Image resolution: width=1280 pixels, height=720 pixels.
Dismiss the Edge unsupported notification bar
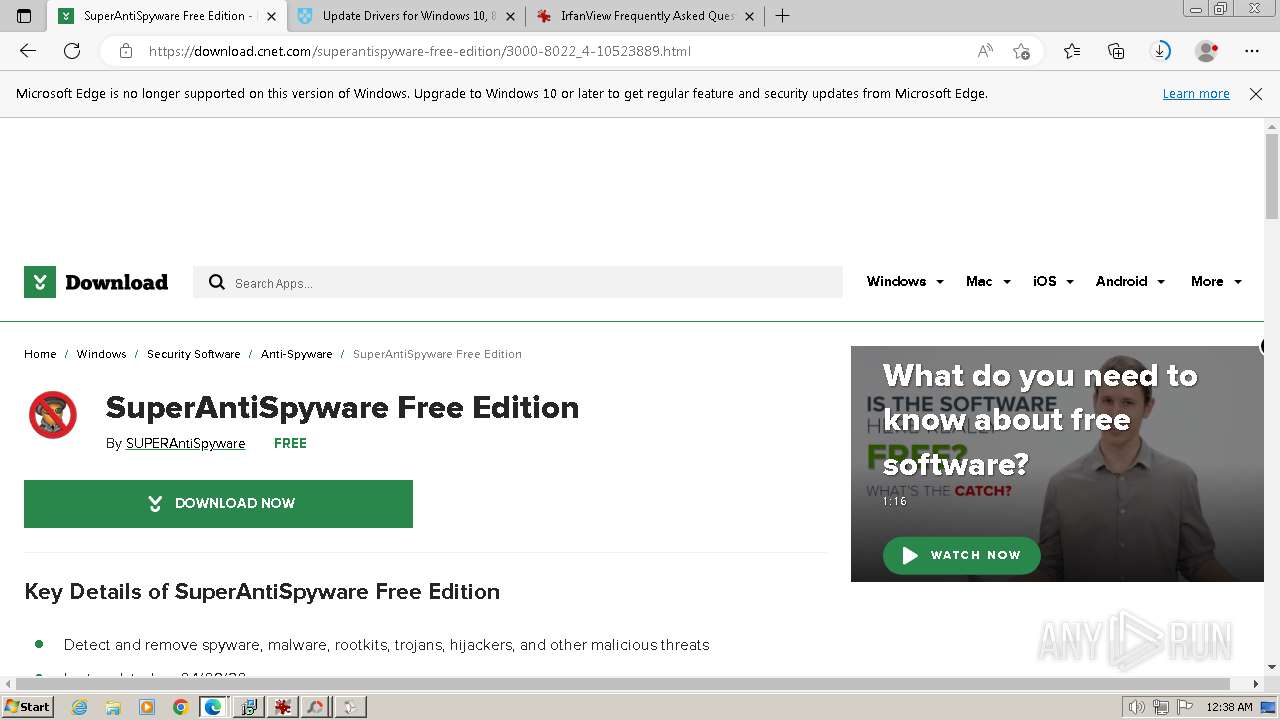pyautogui.click(x=1256, y=93)
